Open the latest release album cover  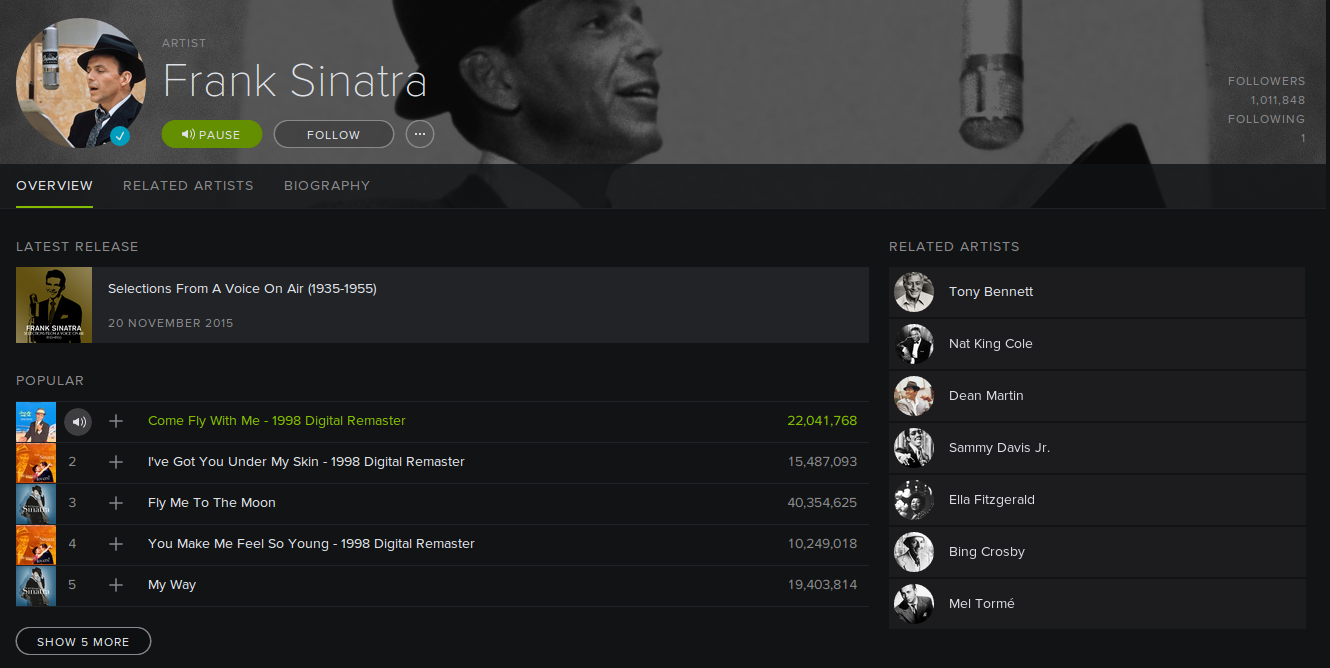point(54,305)
